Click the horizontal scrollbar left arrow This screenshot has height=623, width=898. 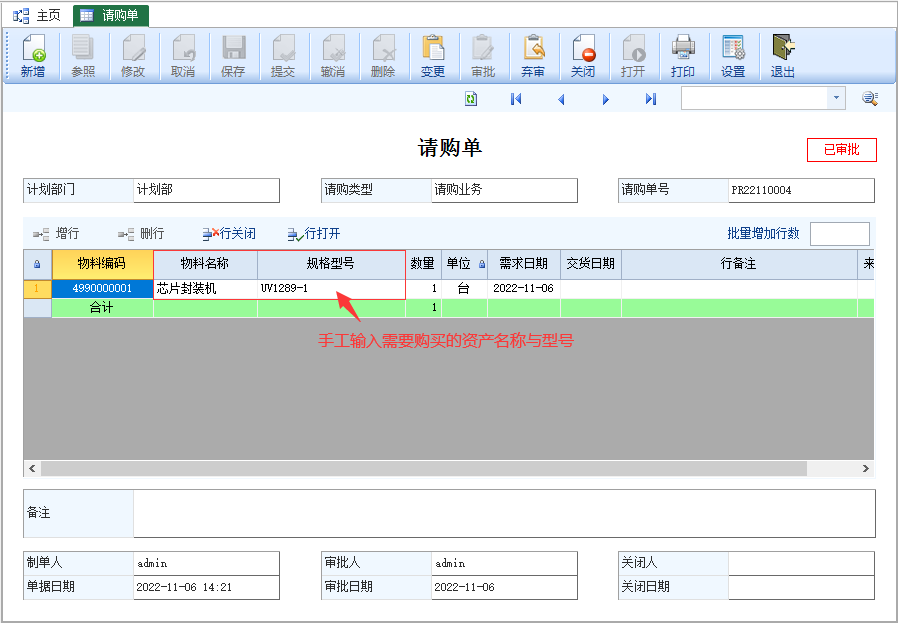[x=32, y=468]
